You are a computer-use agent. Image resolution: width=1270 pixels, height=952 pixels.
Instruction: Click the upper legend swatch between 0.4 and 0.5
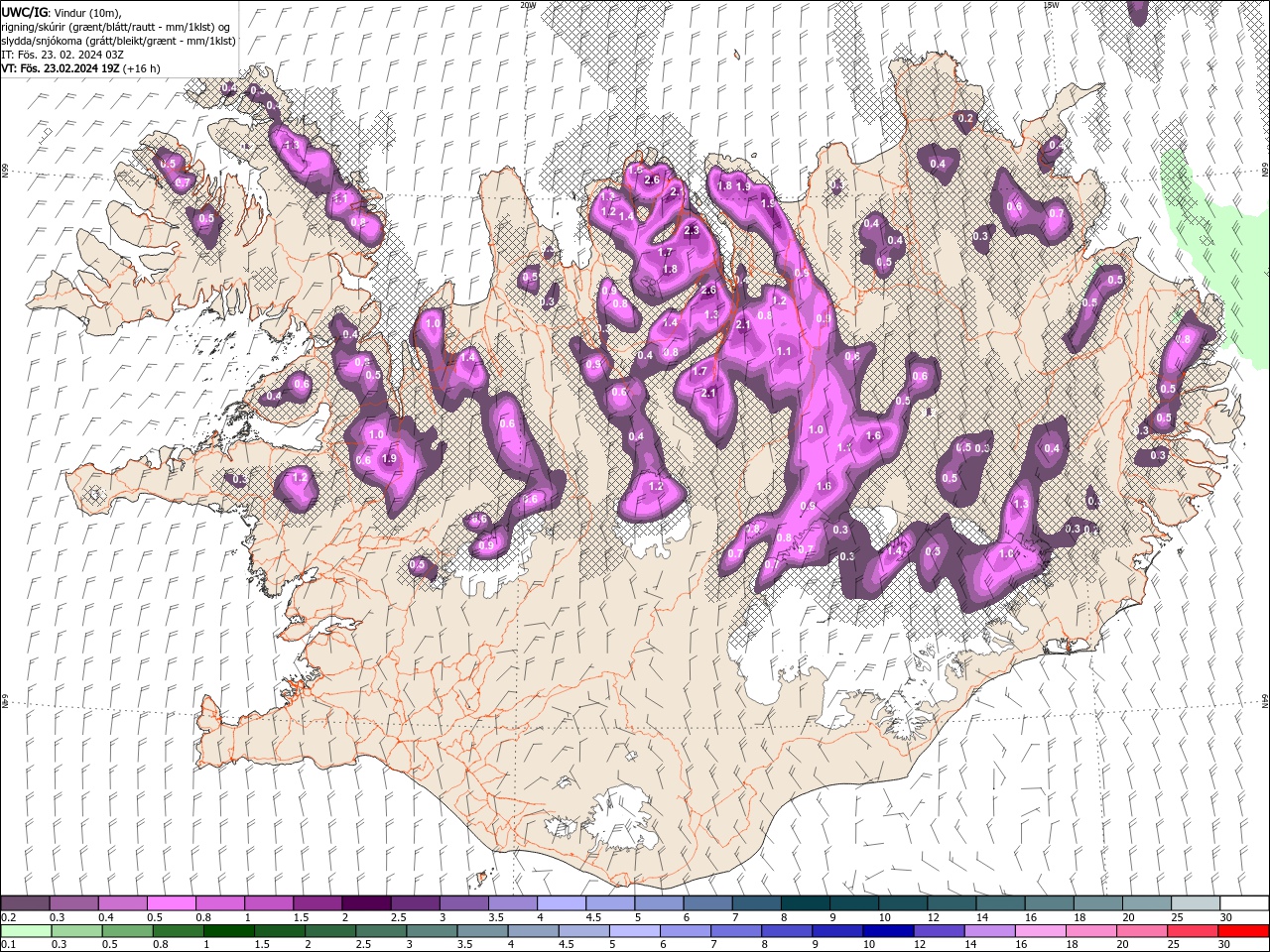pos(122,903)
